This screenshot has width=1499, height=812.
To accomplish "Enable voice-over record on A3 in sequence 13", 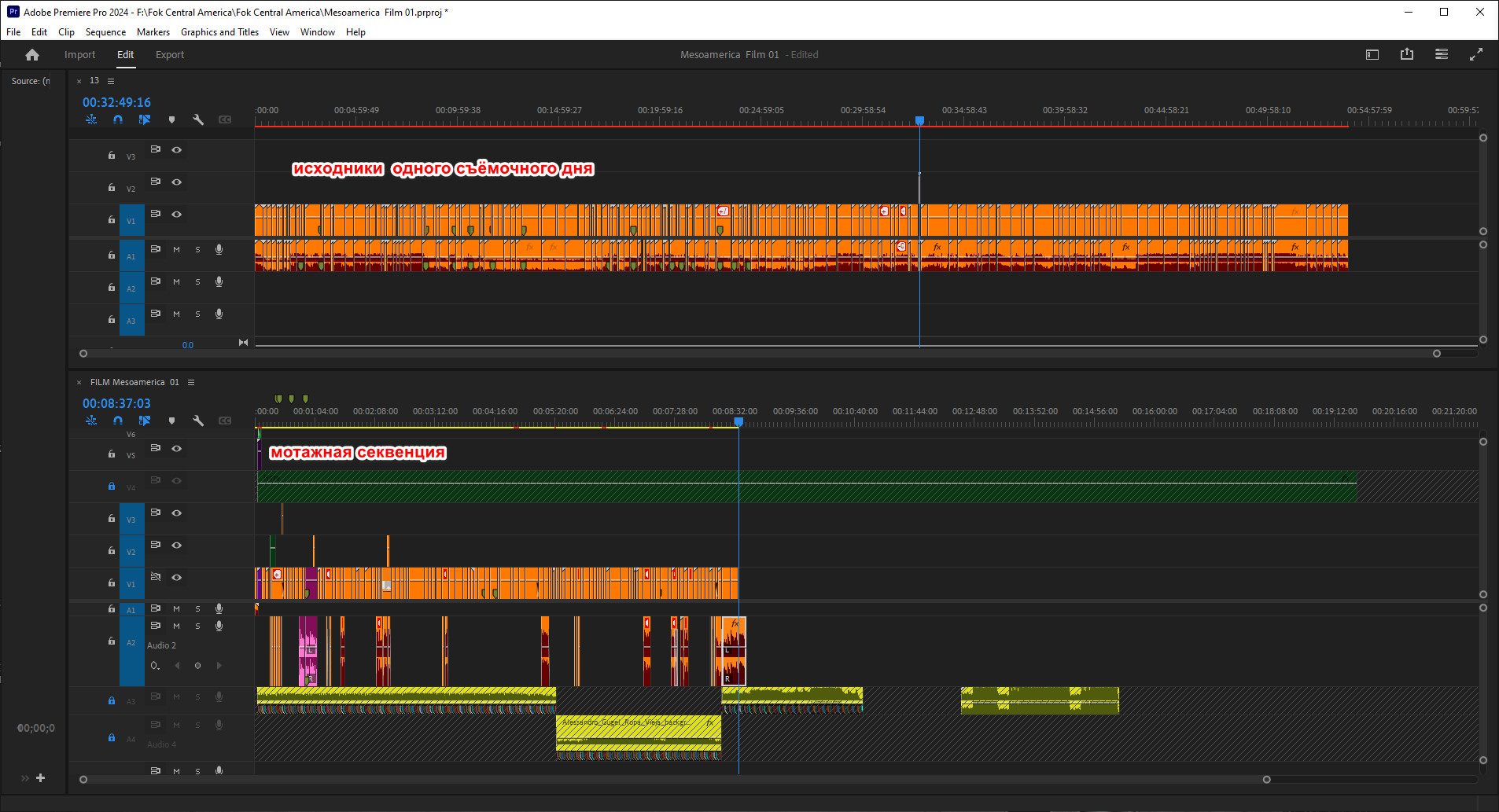I will (219, 314).
